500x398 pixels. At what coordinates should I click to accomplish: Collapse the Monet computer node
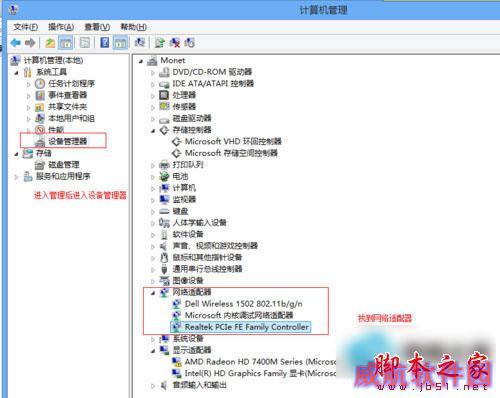(141, 61)
